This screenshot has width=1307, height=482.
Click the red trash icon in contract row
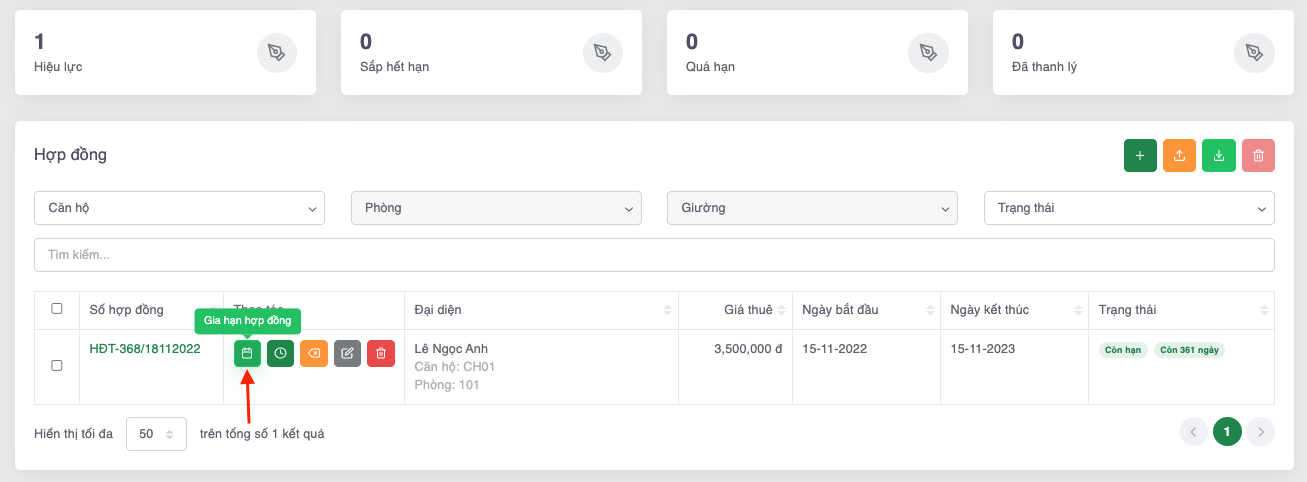380,353
